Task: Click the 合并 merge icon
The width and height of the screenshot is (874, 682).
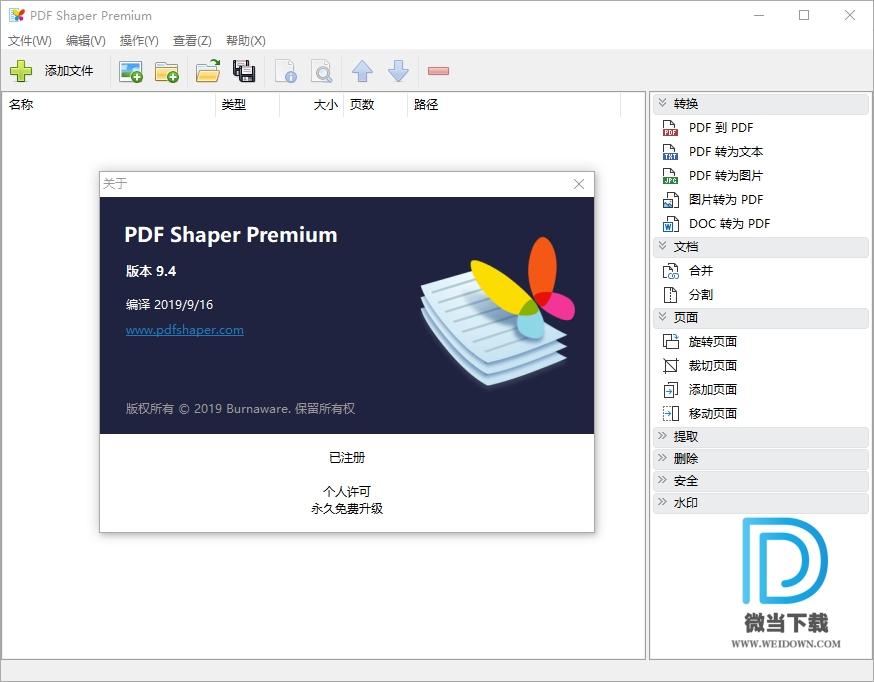Action: (x=671, y=271)
